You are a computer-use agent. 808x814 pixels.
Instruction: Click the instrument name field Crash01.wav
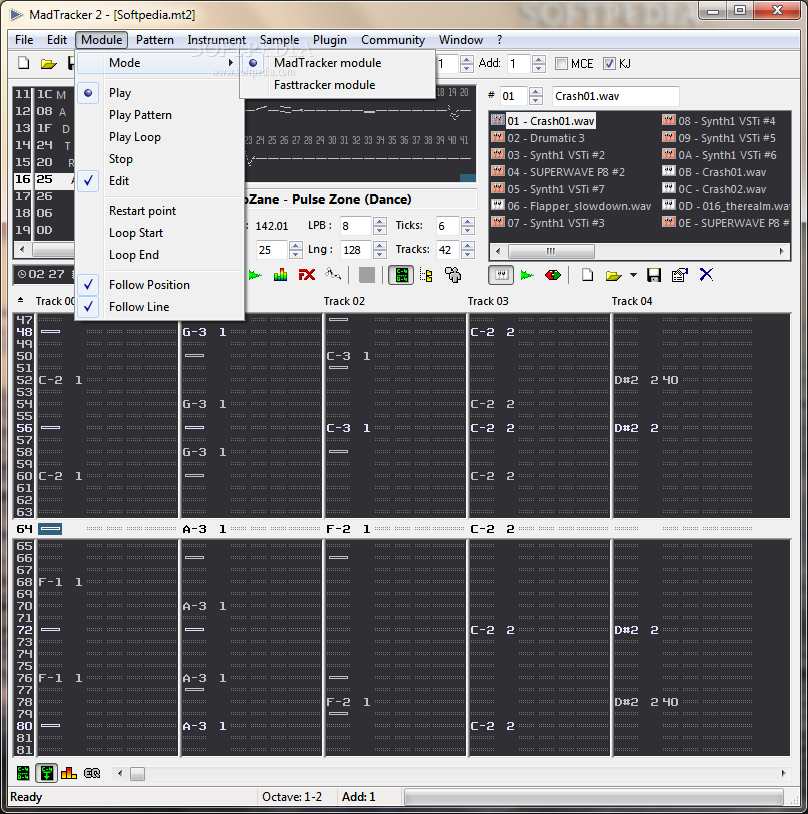615,96
